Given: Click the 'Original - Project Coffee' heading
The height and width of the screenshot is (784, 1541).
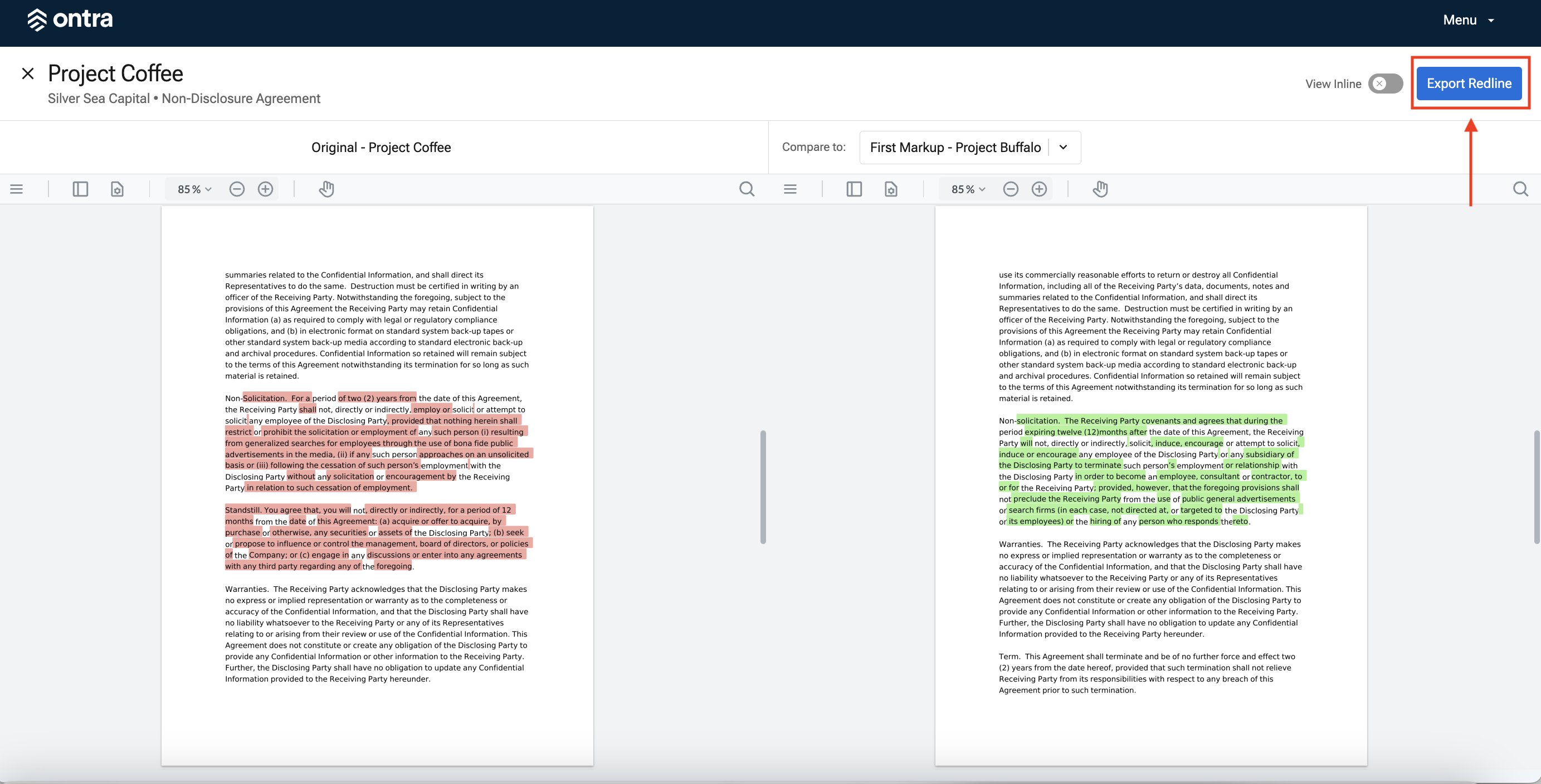Looking at the screenshot, I should (x=381, y=147).
